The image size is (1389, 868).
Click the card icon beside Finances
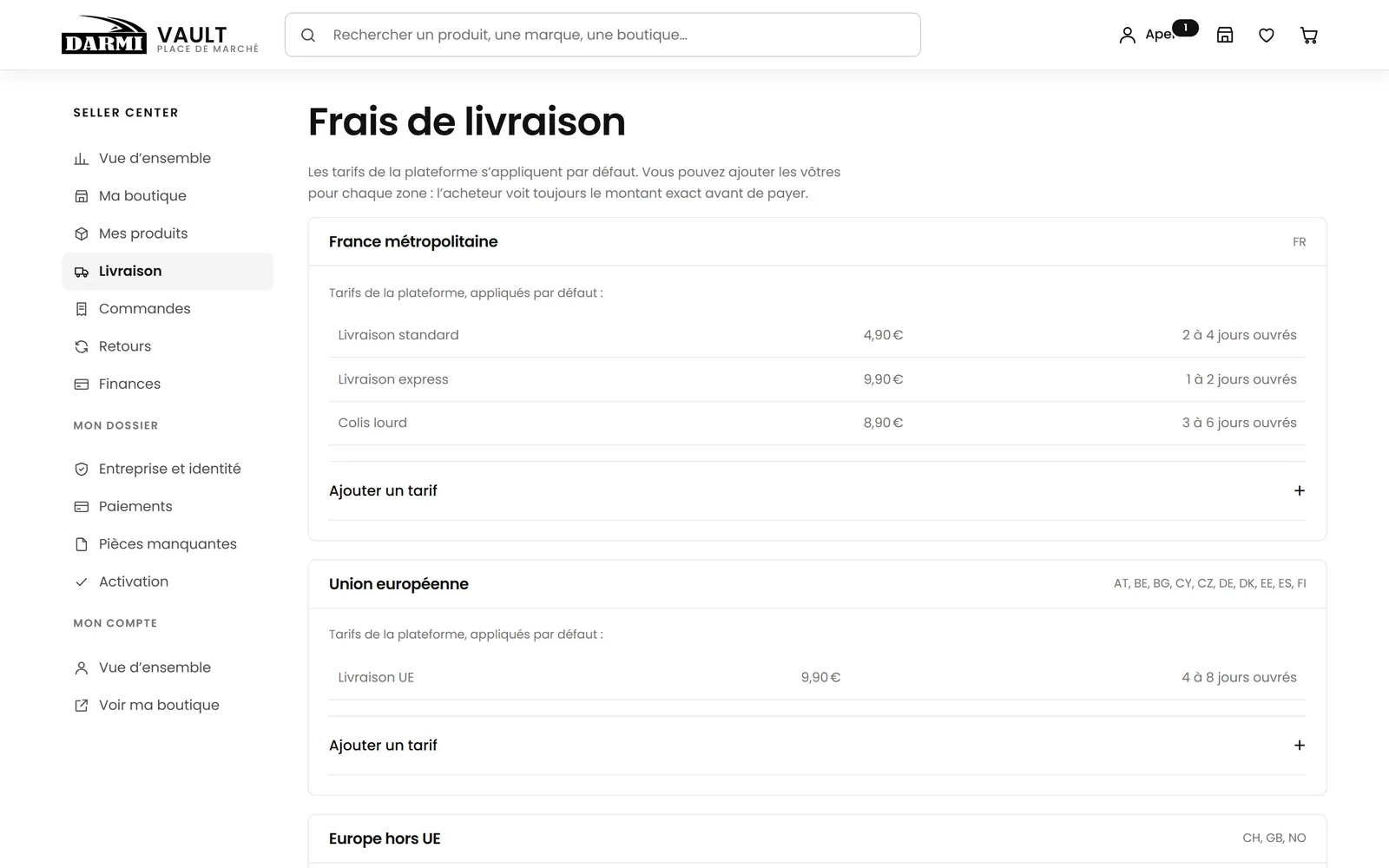[x=82, y=384]
